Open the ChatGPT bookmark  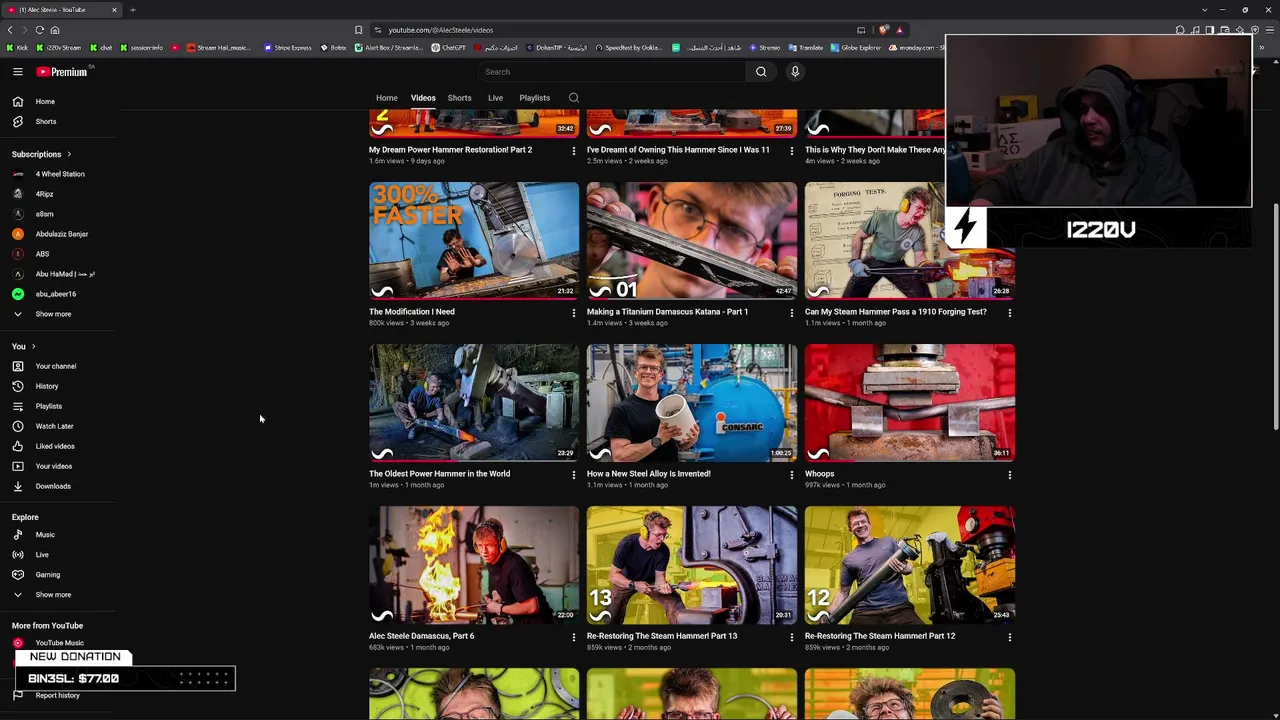pyautogui.click(x=449, y=47)
